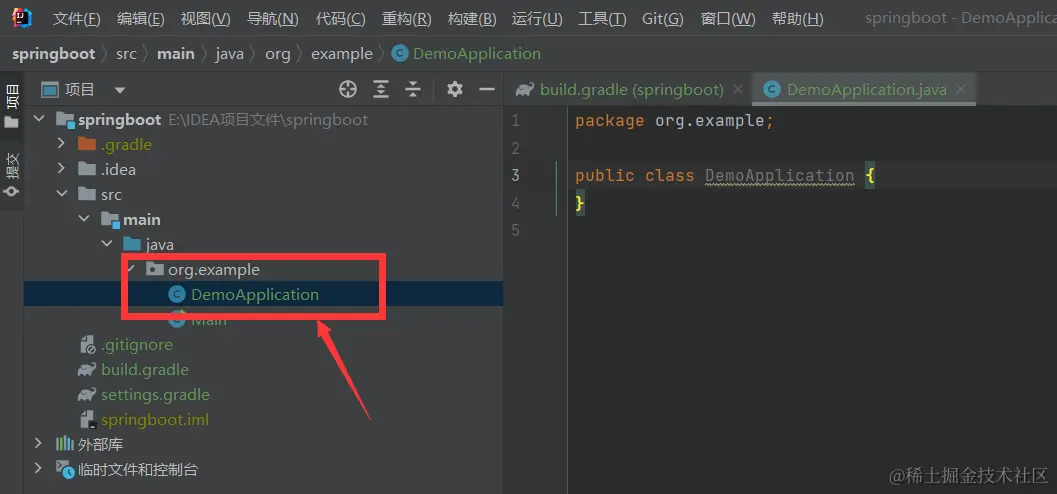Open the 文件(F) menu
Image resolution: width=1057 pixels, height=494 pixels.
click(76, 19)
